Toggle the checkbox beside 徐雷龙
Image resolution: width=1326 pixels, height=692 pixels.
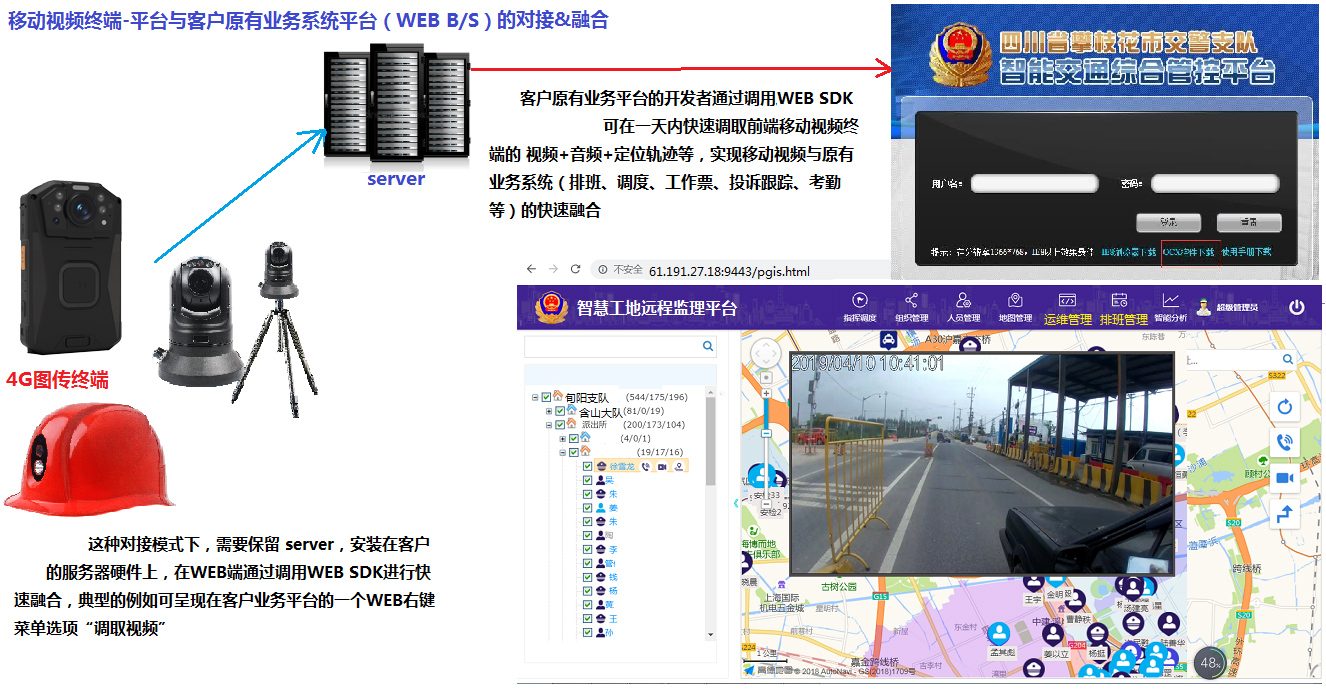click(x=588, y=466)
